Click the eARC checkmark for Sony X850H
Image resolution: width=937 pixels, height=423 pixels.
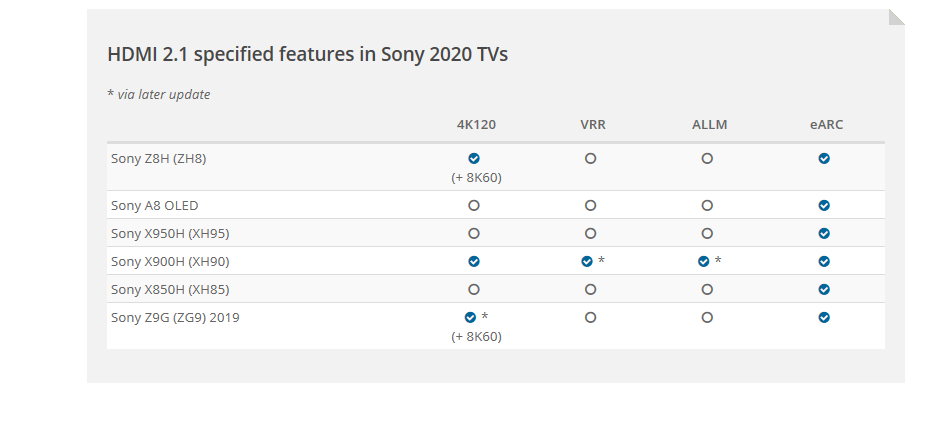tap(824, 289)
